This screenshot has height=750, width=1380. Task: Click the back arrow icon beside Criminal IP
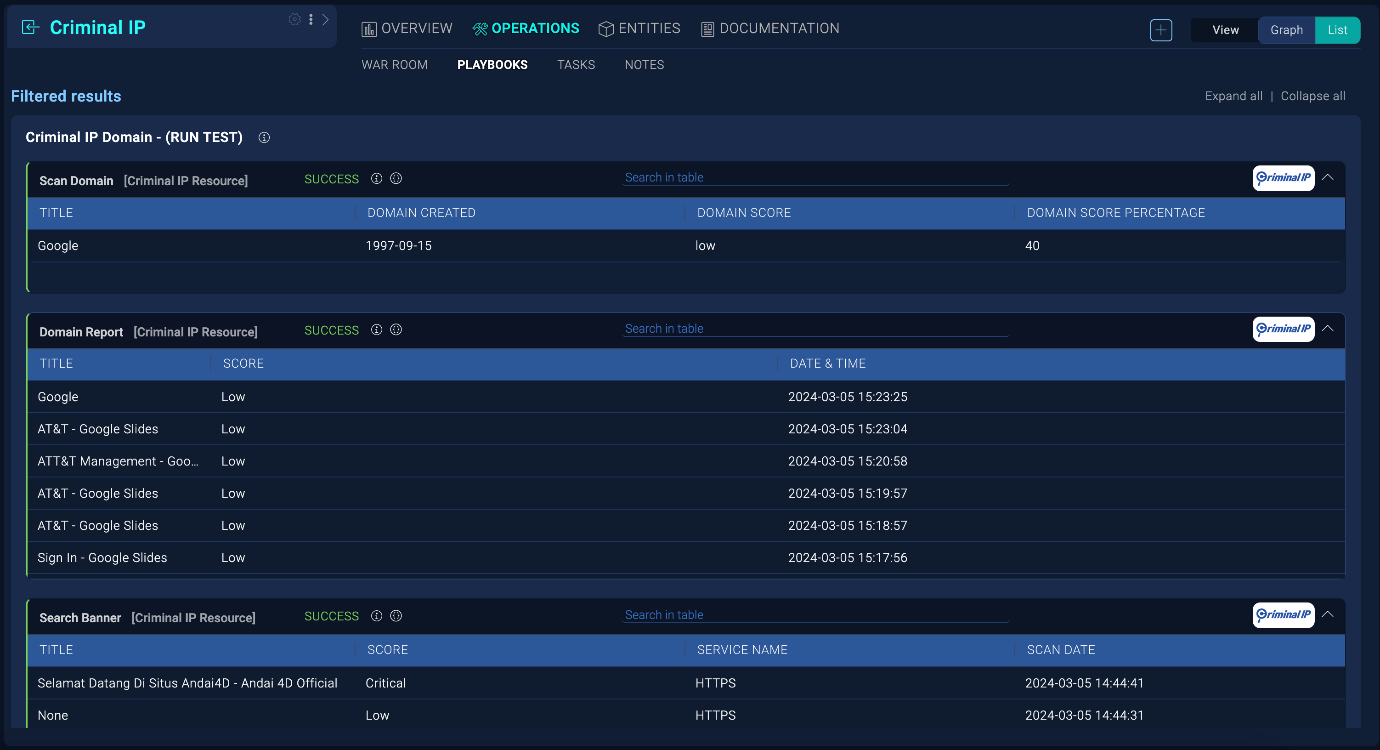(31, 28)
